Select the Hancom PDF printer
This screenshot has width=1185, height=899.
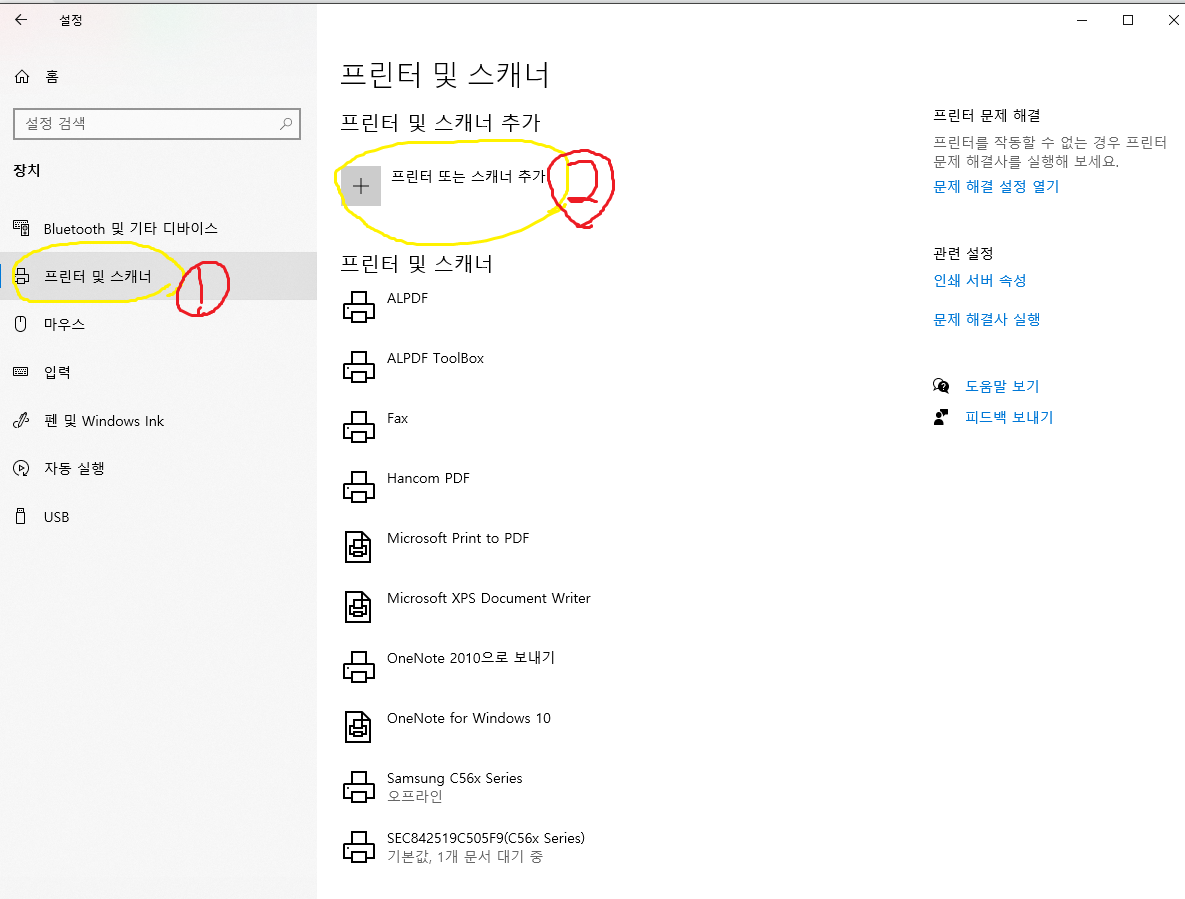click(359, 487)
